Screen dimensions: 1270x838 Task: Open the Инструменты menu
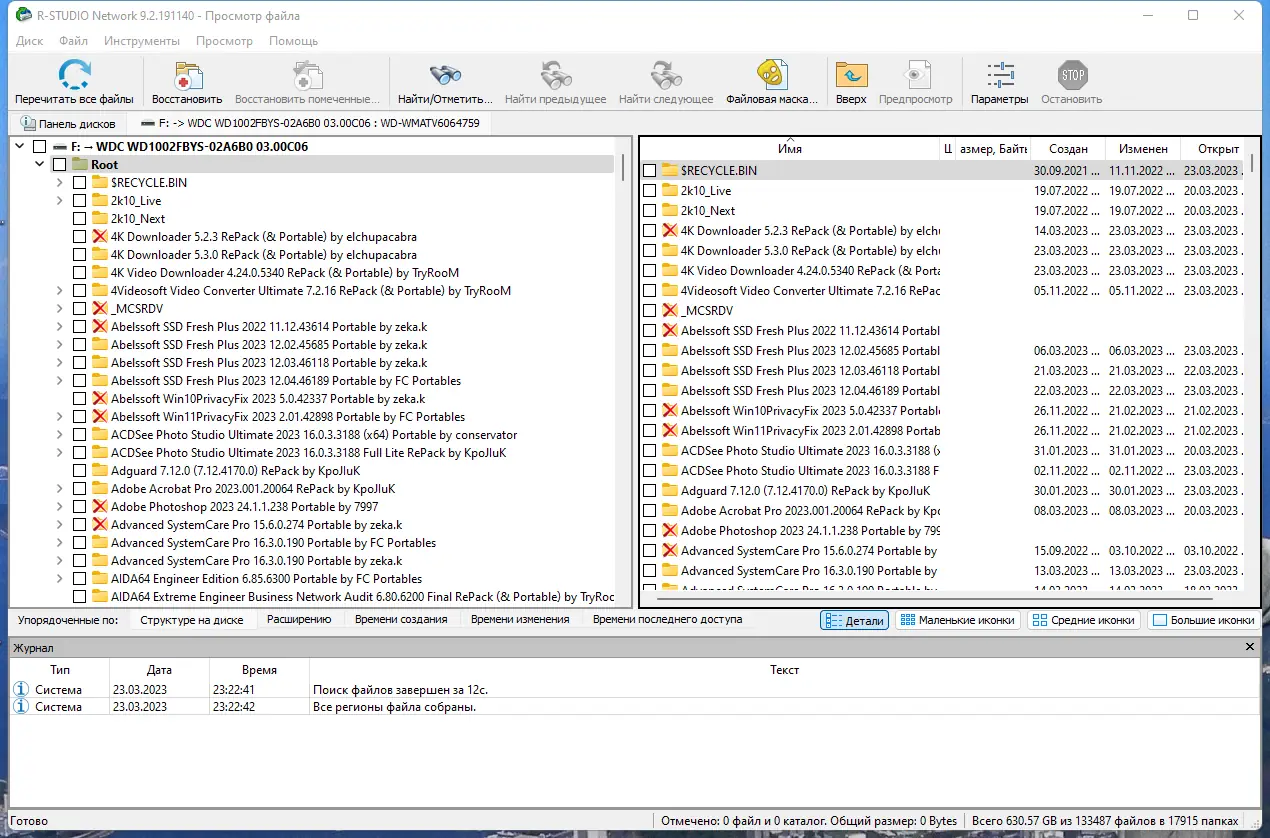point(142,41)
